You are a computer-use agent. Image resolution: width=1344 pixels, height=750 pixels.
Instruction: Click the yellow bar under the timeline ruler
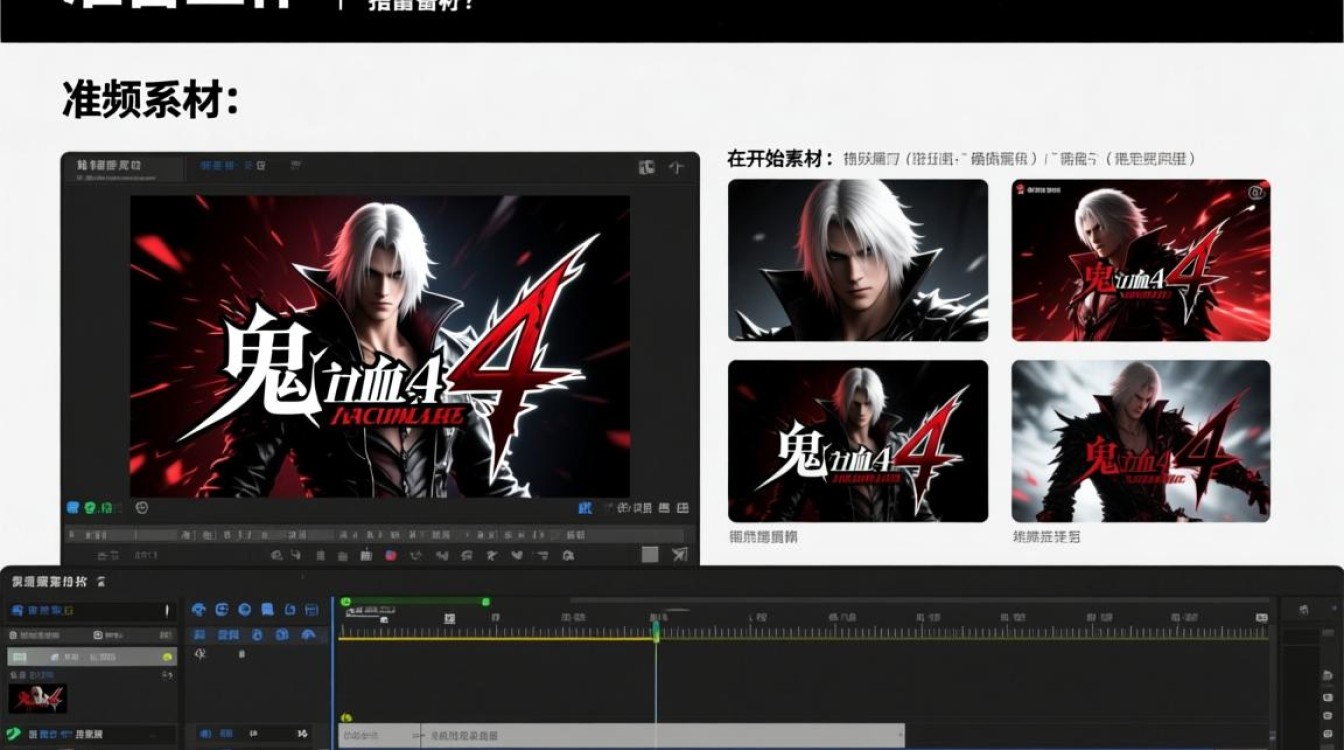click(x=497, y=639)
